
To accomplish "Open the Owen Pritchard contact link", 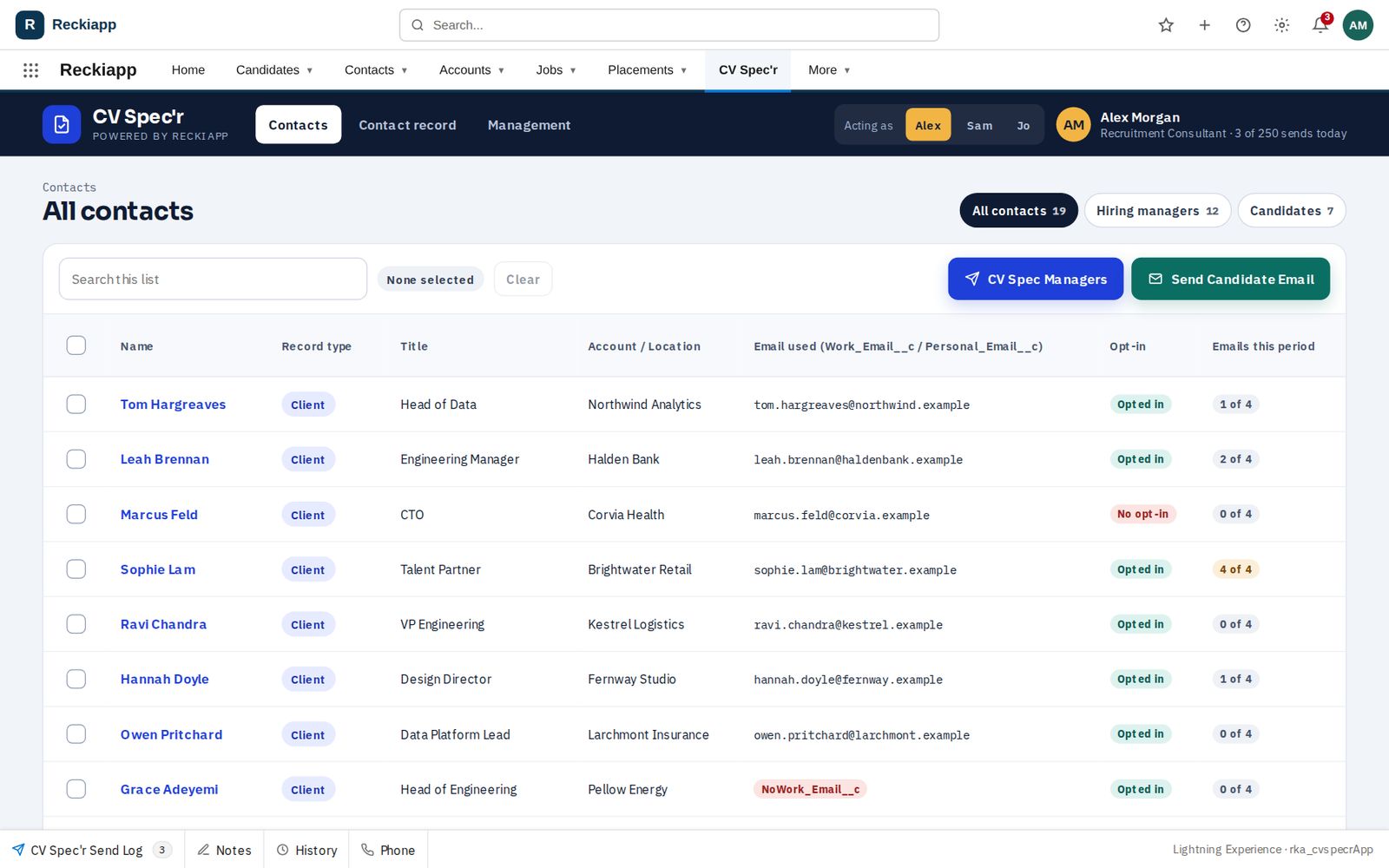I will click(171, 734).
